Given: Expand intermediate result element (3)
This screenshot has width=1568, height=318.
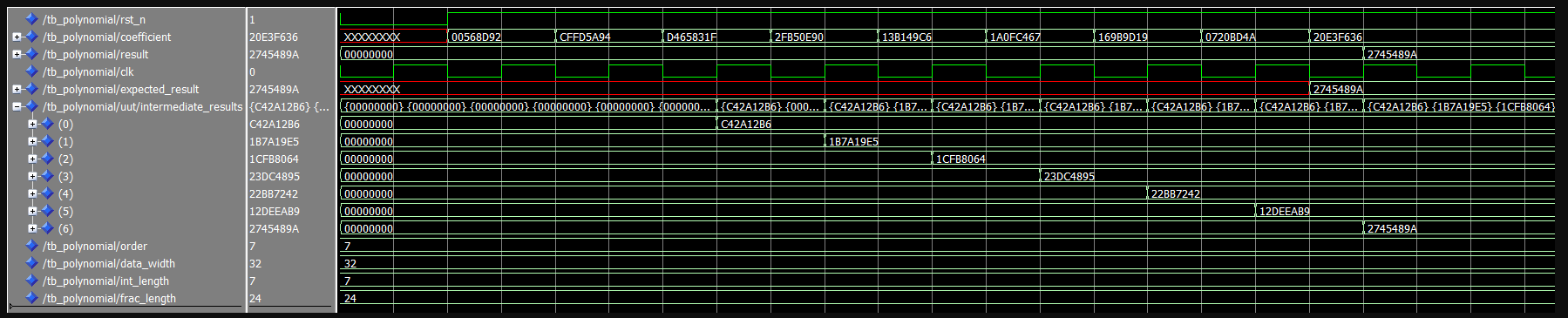Looking at the screenshot, I should (x=32, y=176).
